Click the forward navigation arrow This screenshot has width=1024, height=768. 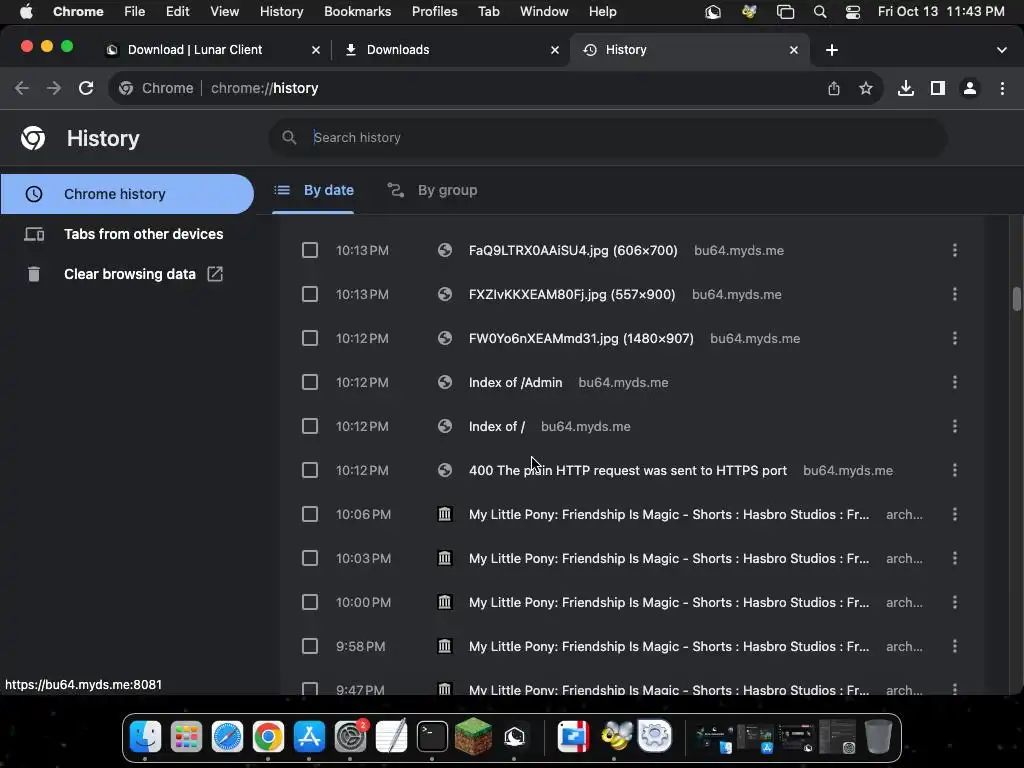[54, 88]
